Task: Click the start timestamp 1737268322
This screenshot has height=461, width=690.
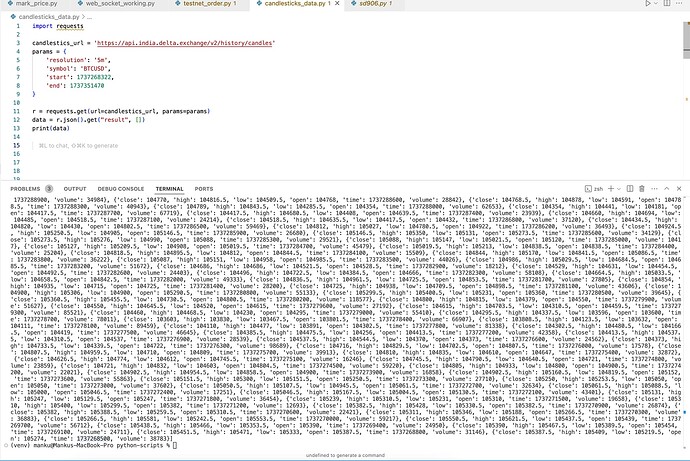Action: point(94,77)
